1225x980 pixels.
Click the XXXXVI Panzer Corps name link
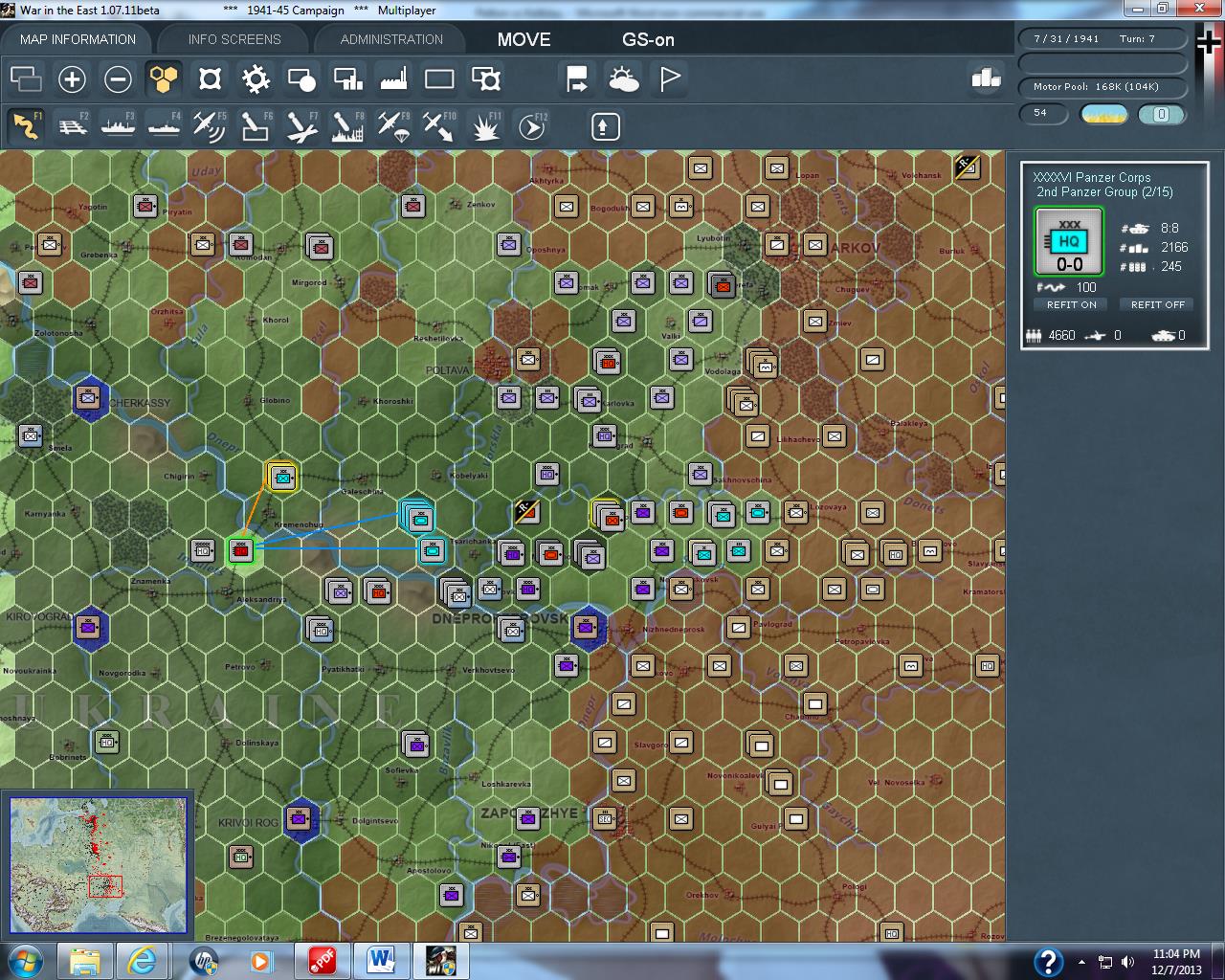click(x=1092, y=177)
